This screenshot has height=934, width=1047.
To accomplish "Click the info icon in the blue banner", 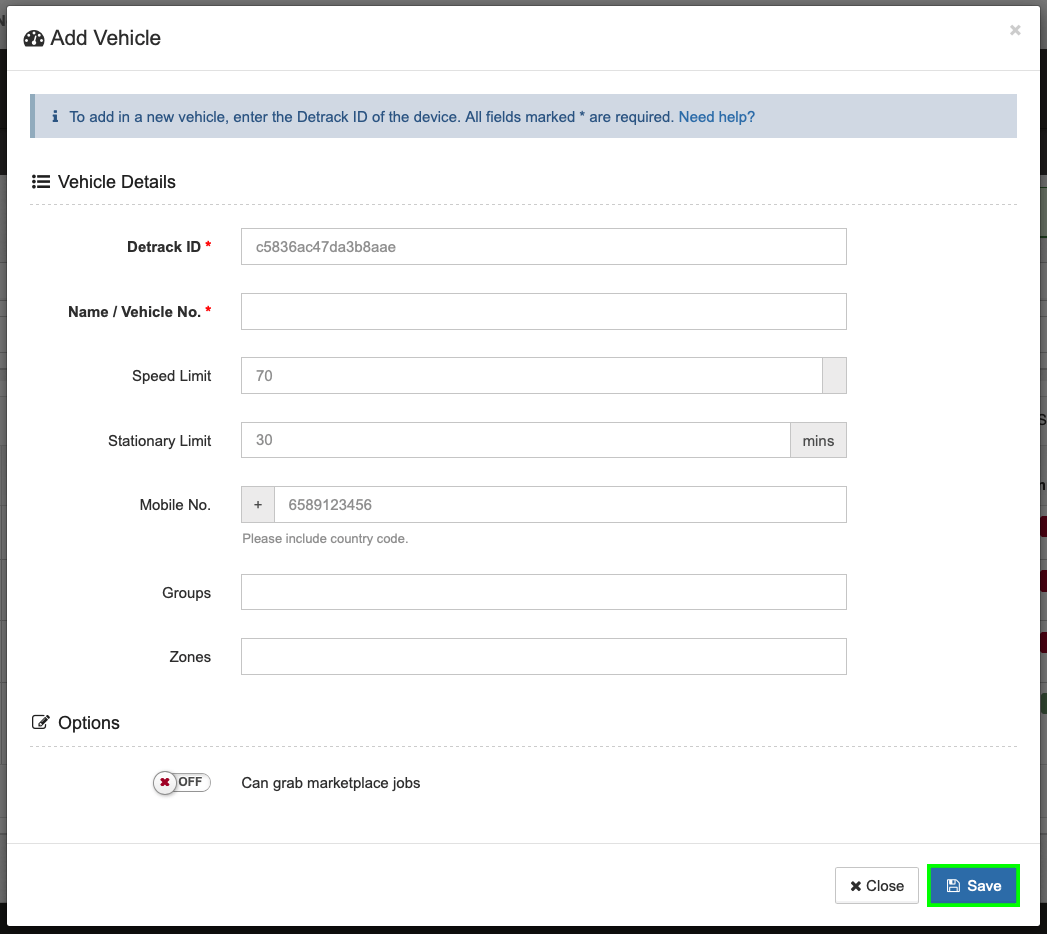I will point(55,116).
